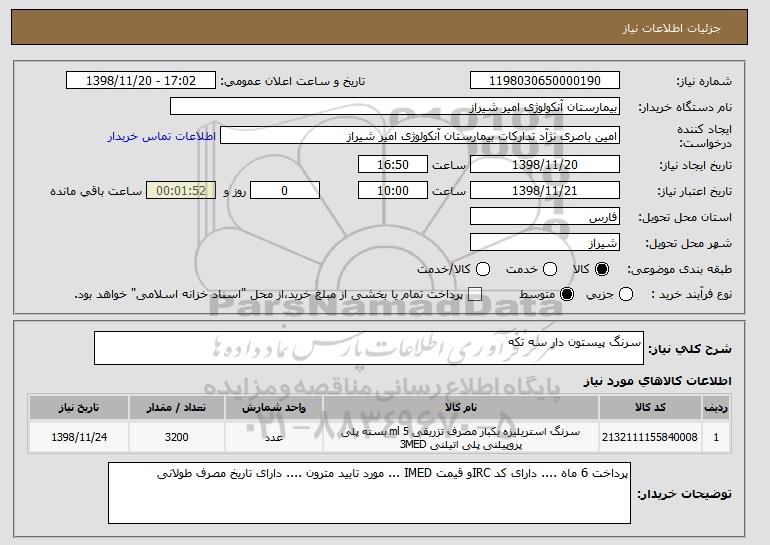Click the نام کالا column header
770x545 pixels.
(x=461, y=408)
